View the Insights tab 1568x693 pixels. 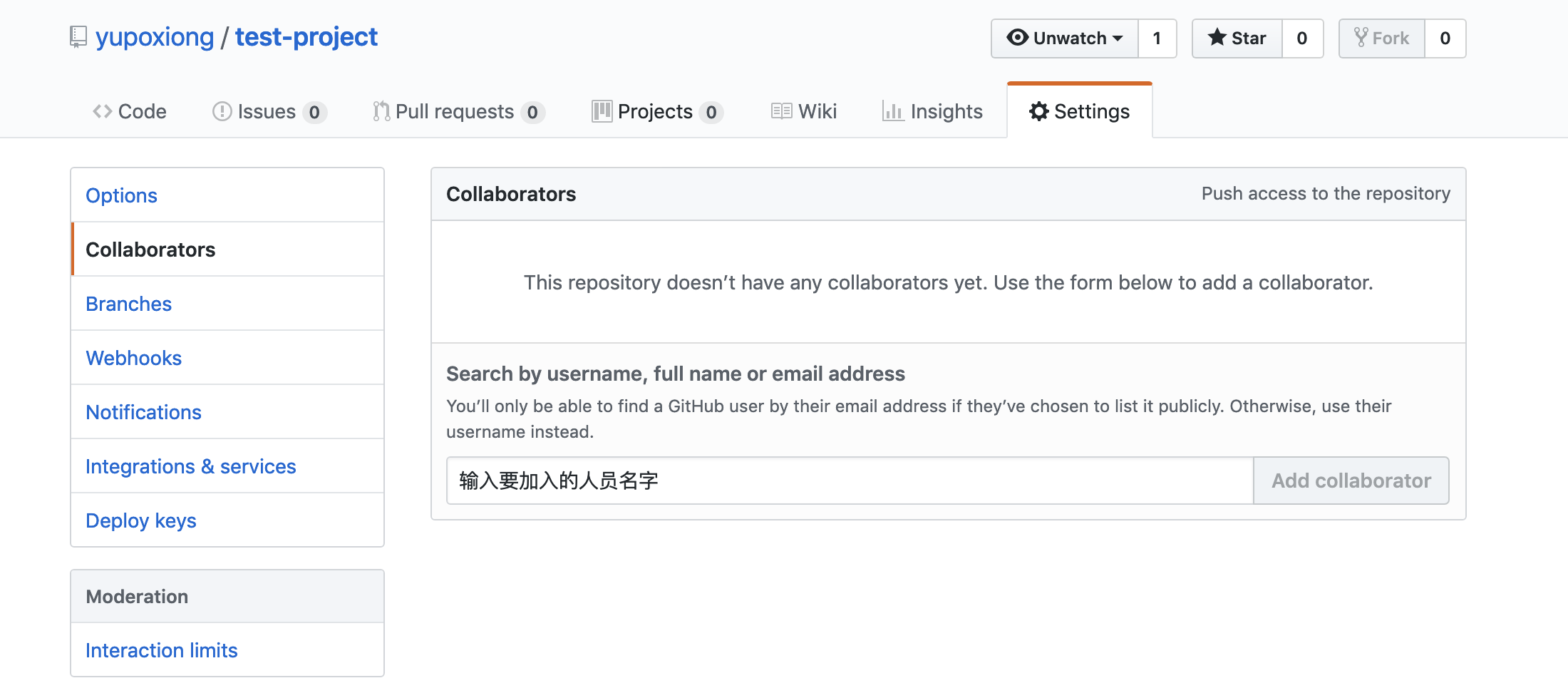[932, 111]
